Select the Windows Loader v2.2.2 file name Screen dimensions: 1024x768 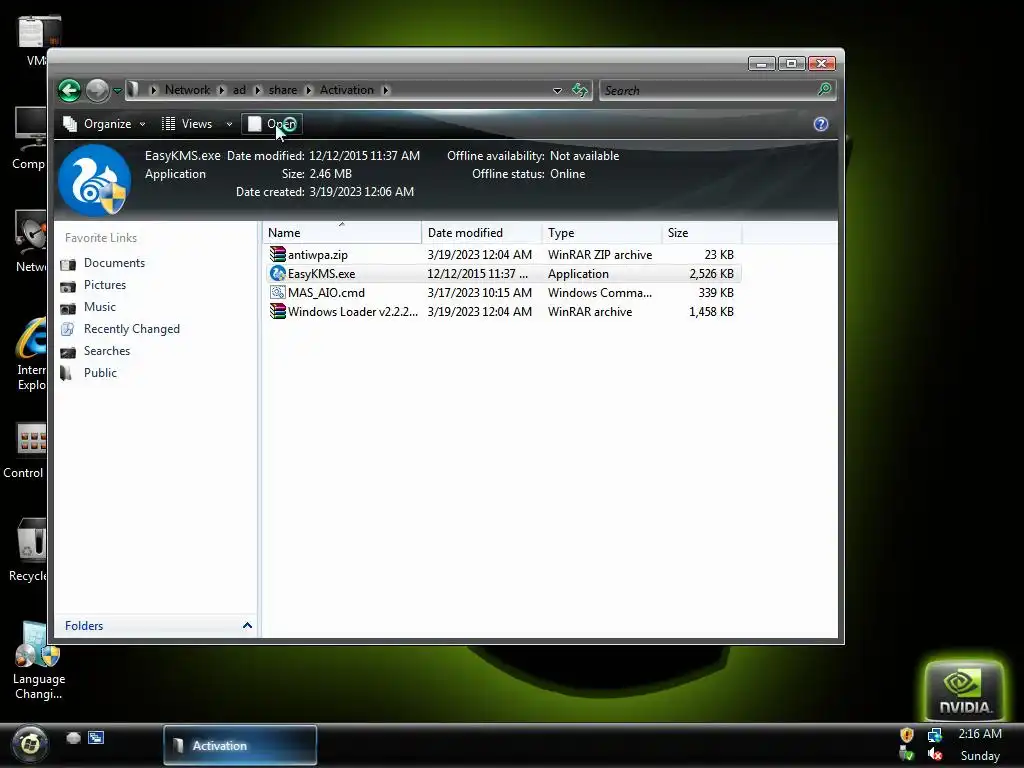353,312
